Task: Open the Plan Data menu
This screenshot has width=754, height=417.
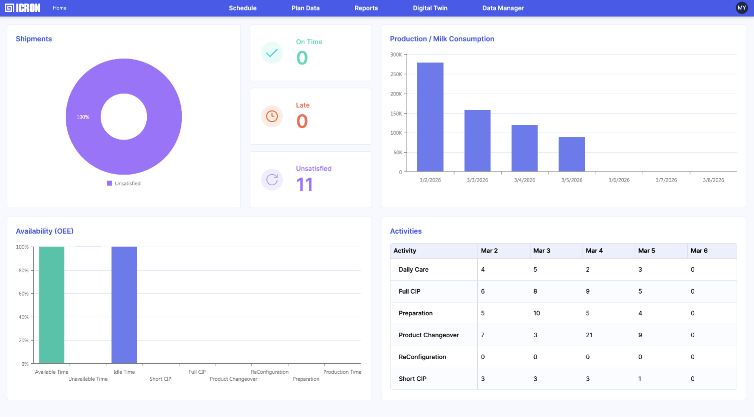Action: [305, 7]
